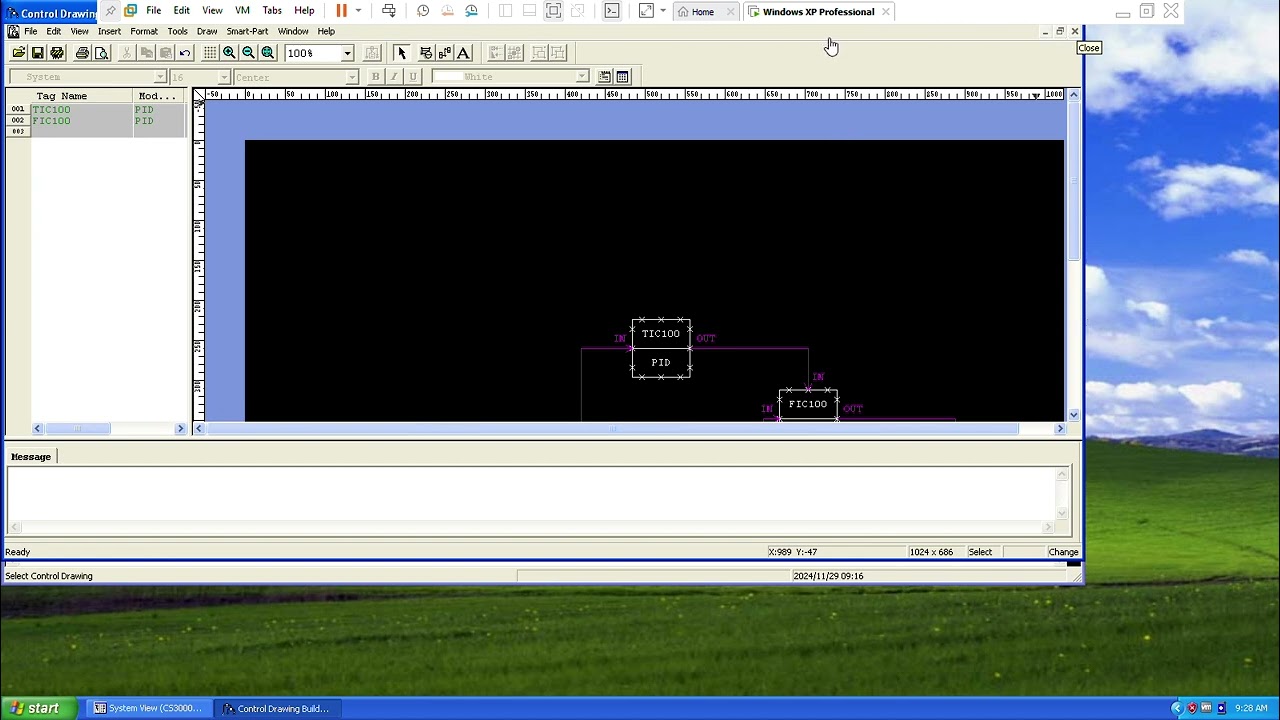Select the FIC100 block on the canvas
The height and width of the screenshot is (720, 1280).
point(808,404)
